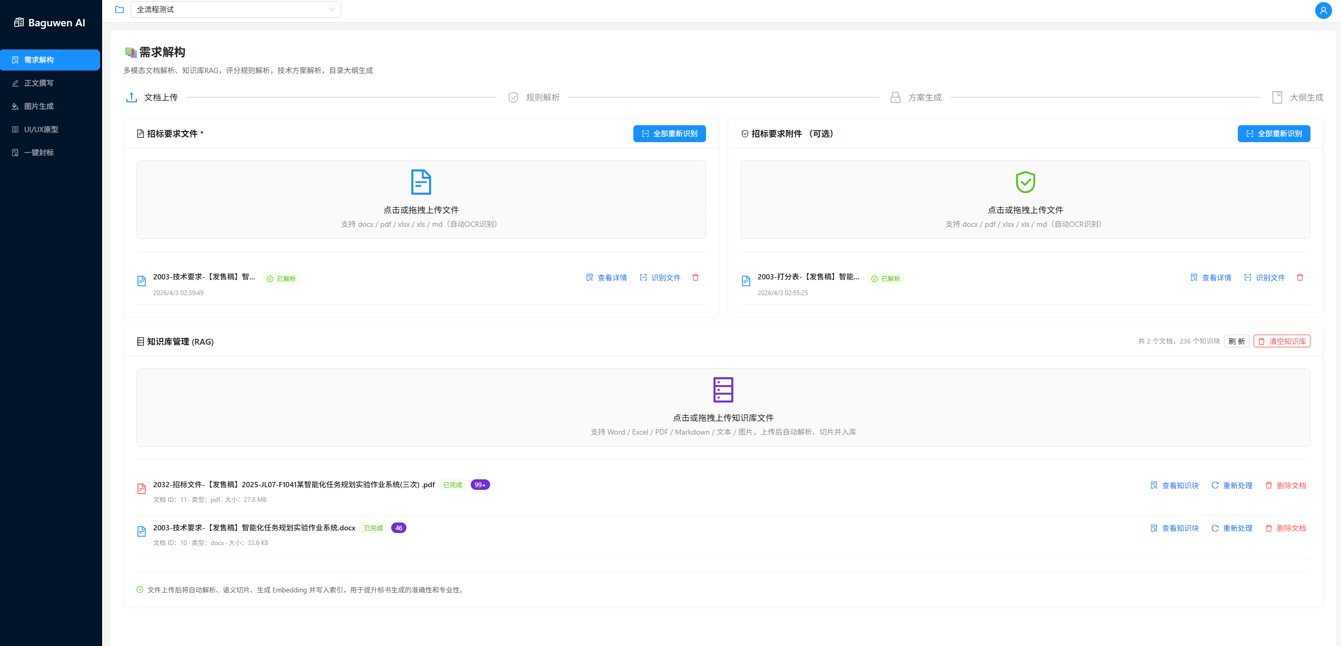Screen dimensions: 1341x646
Task: Click 删除文档 for the 2032-招标文件 PDF
Action: coord(1286,485)
